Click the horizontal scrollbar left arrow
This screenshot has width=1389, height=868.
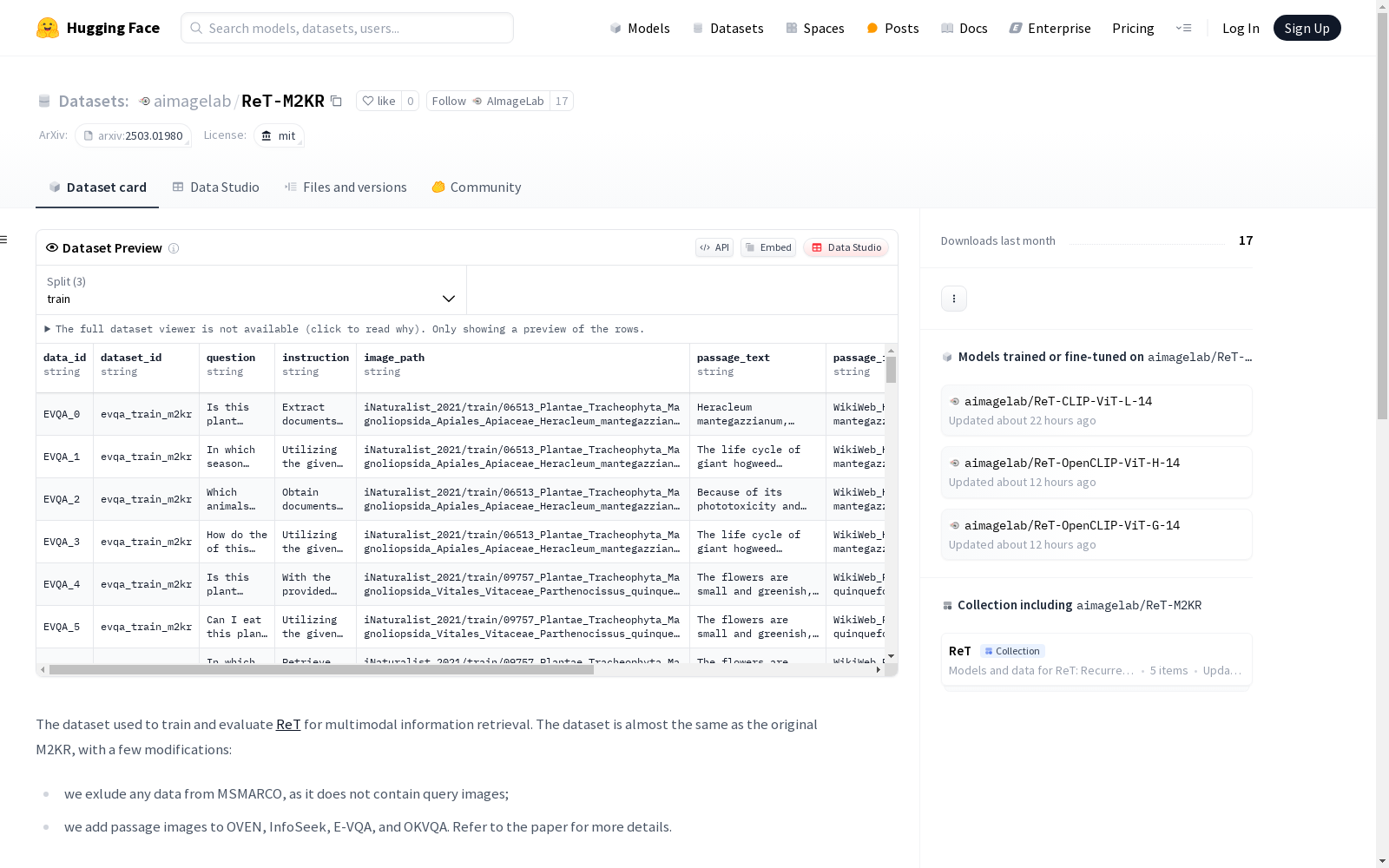[43, 670]
